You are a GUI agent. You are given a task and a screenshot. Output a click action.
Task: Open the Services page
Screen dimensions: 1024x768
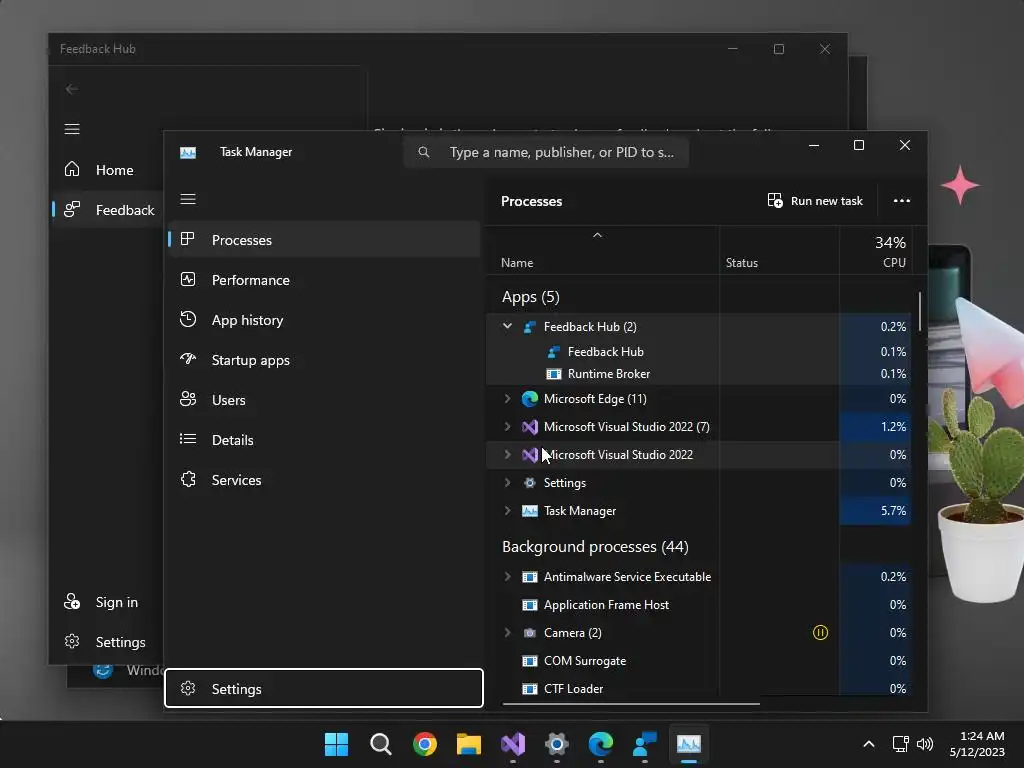click(325, 480)
